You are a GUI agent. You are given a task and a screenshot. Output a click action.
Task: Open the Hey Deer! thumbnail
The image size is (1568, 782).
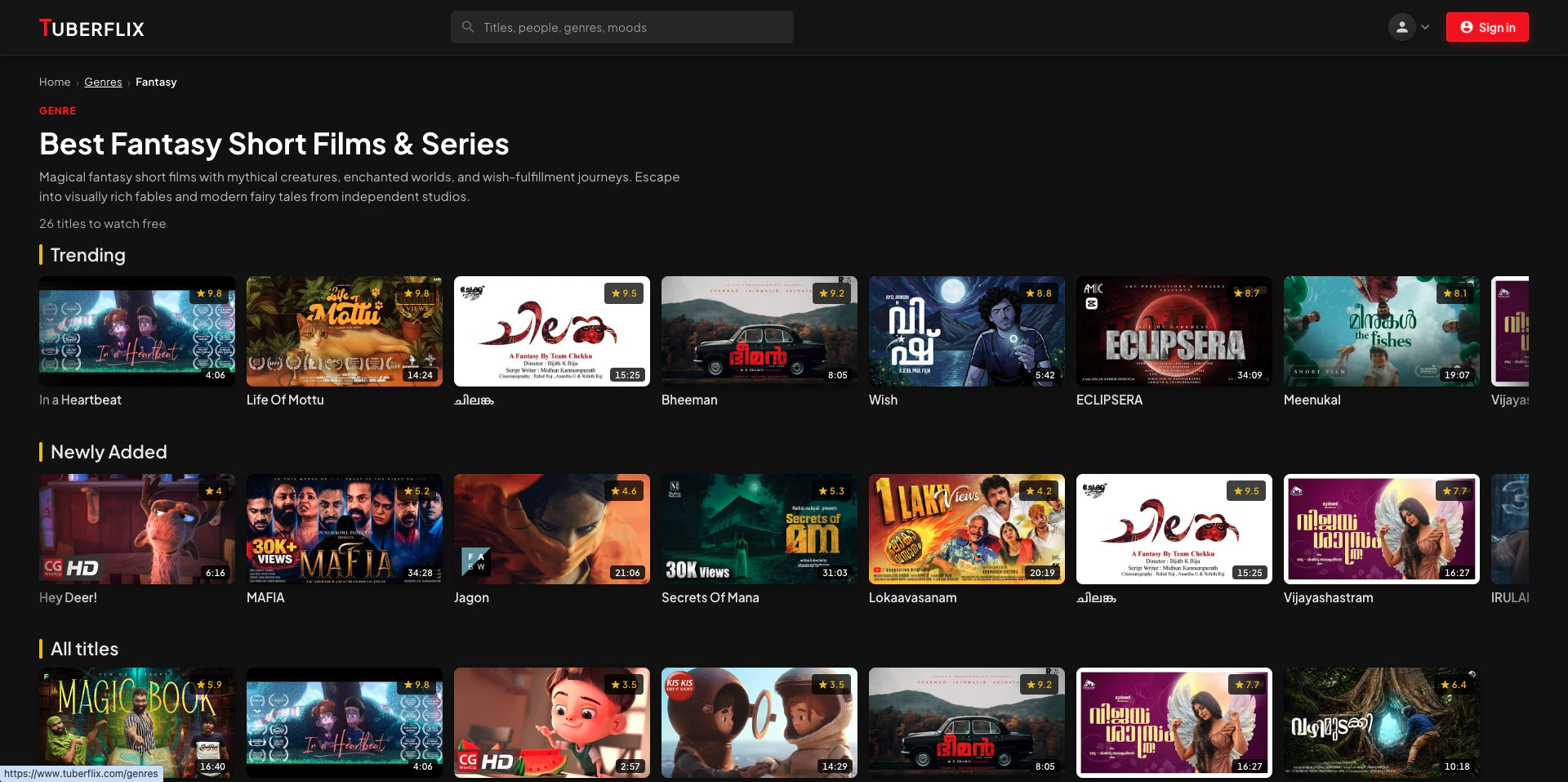tap(137, 529)
